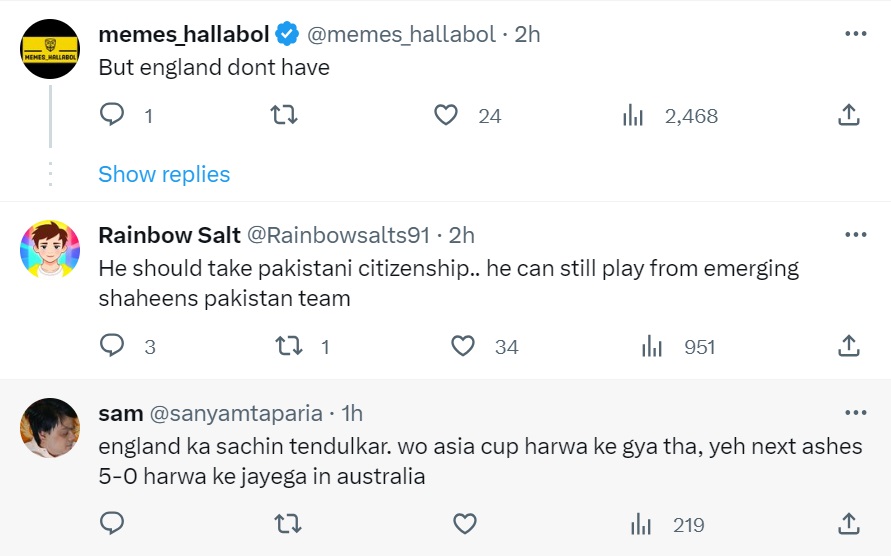Open more options for sam's tweet
This screenshot has height=556, width=891.
point(855,413)
